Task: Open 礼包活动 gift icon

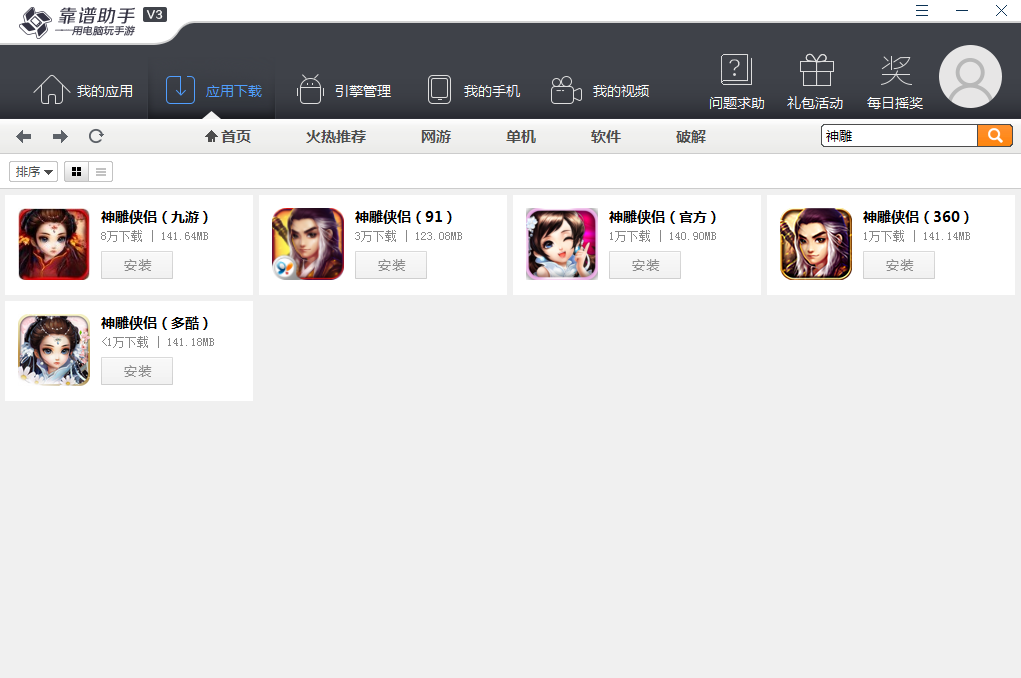Action: click(815, 82)
